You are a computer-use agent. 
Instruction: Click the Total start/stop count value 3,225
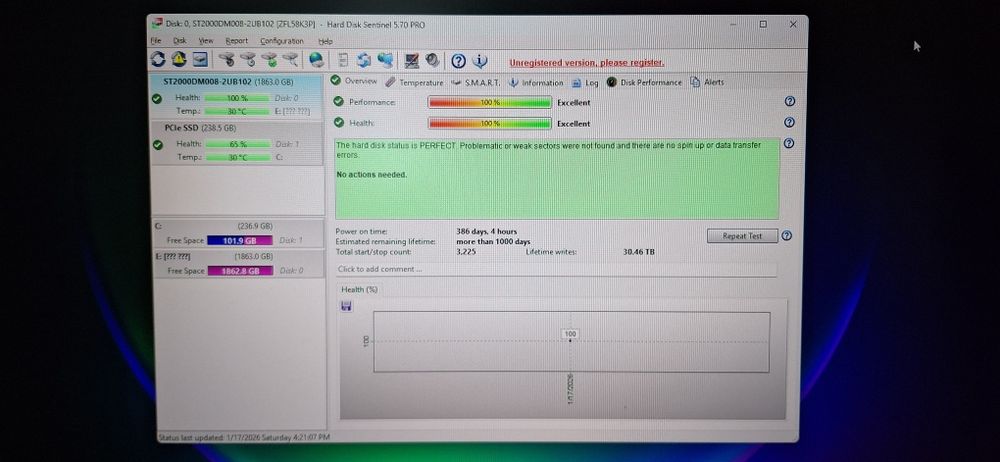point(466,252)
